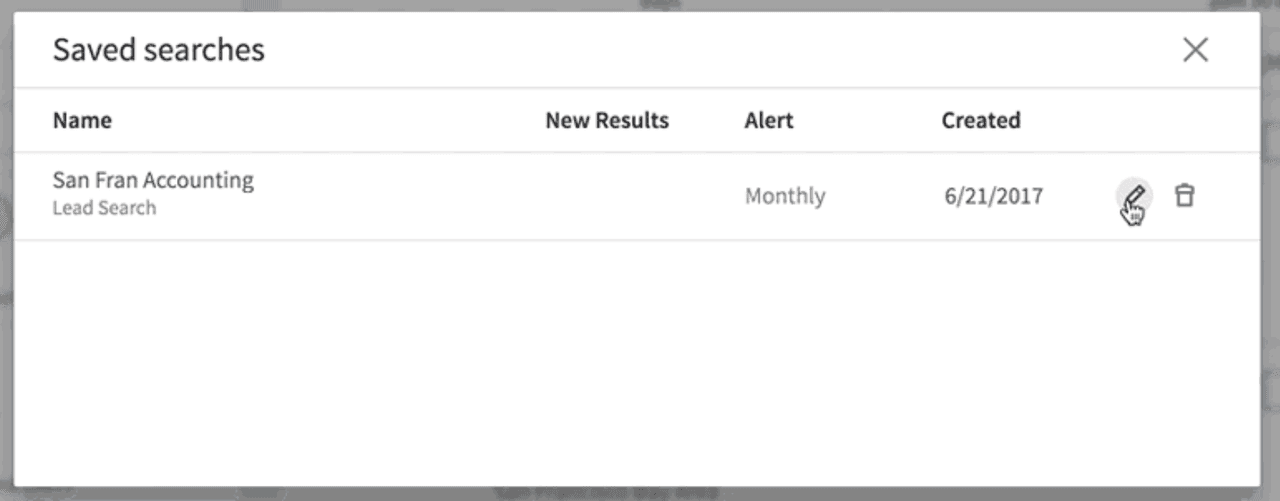Click the blank header above action icons
This screenshot has height=501, width=1280.
(1158, 121)
